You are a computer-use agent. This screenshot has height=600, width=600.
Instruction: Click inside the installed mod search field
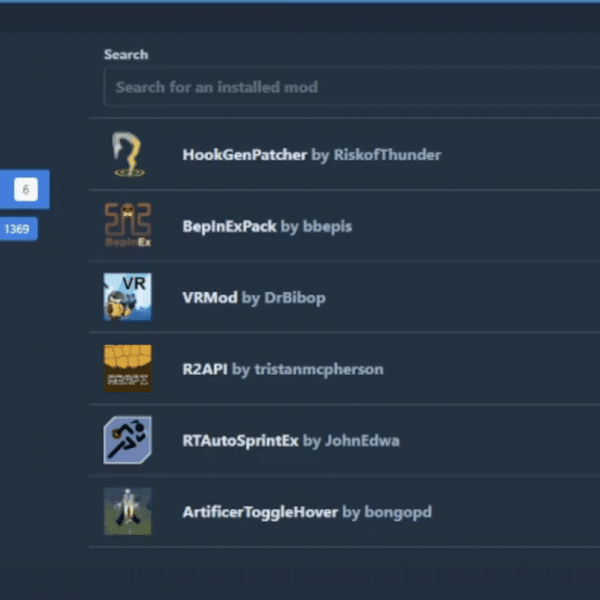coord(351,87)
